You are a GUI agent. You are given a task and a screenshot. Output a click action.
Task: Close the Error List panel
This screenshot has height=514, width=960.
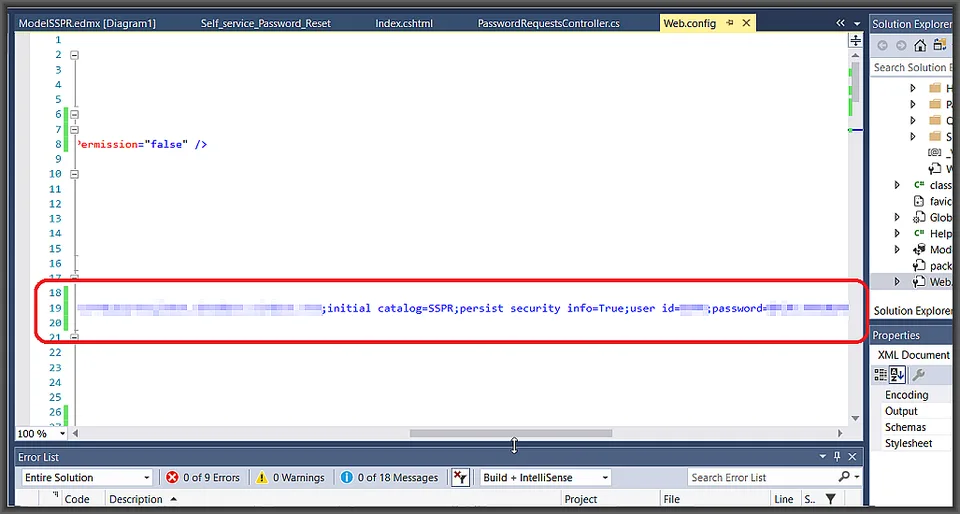(x=852, y=457)
